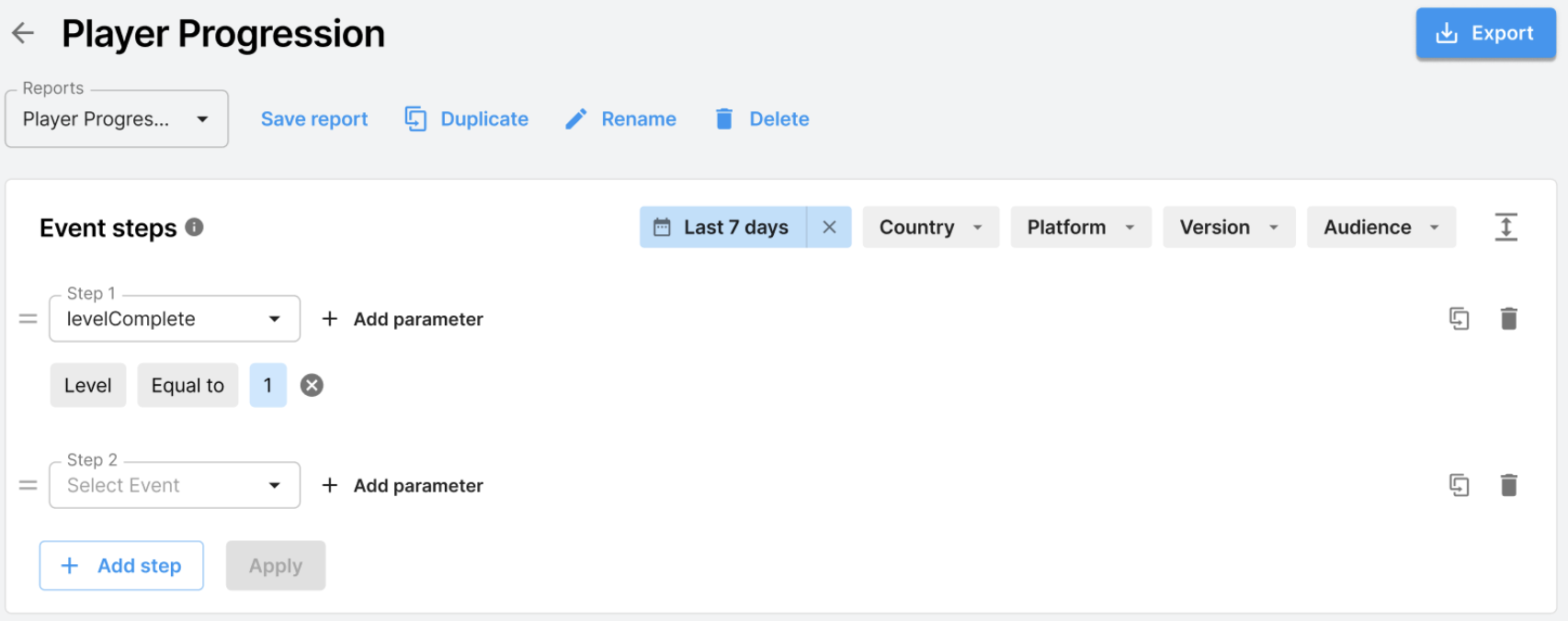Click Save report link

pyautogui.click(x=314, y=119)
